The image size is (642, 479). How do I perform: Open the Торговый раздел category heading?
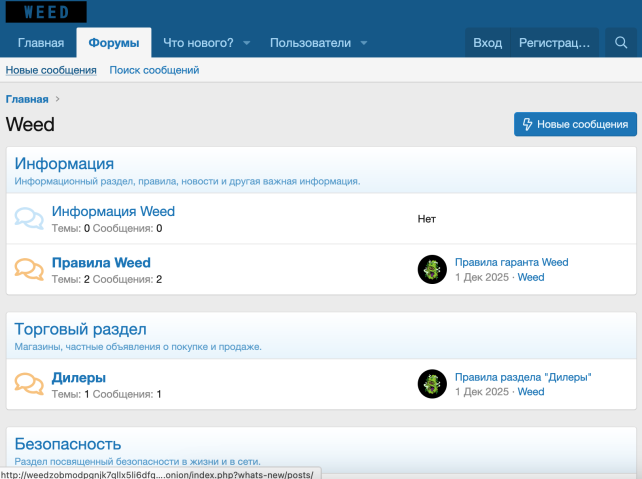(x=80, y=329)
